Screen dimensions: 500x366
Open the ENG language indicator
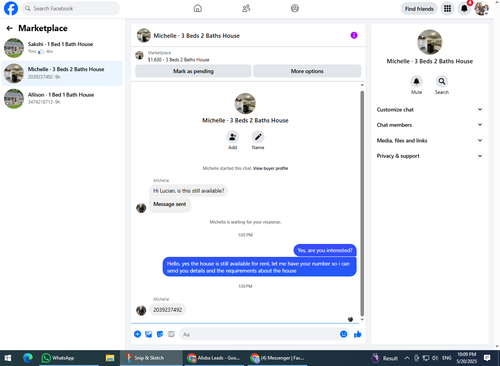pyautogui.click(x=447, y=358)
